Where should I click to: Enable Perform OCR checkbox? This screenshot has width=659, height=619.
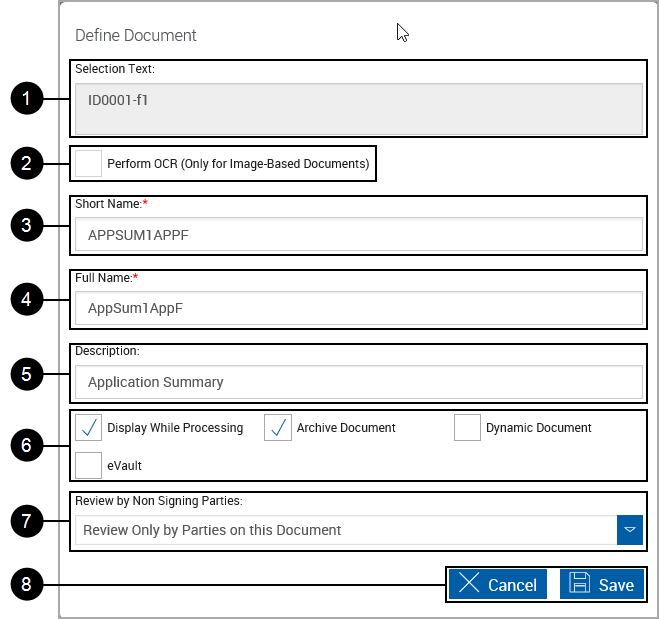tap(88, 163)
